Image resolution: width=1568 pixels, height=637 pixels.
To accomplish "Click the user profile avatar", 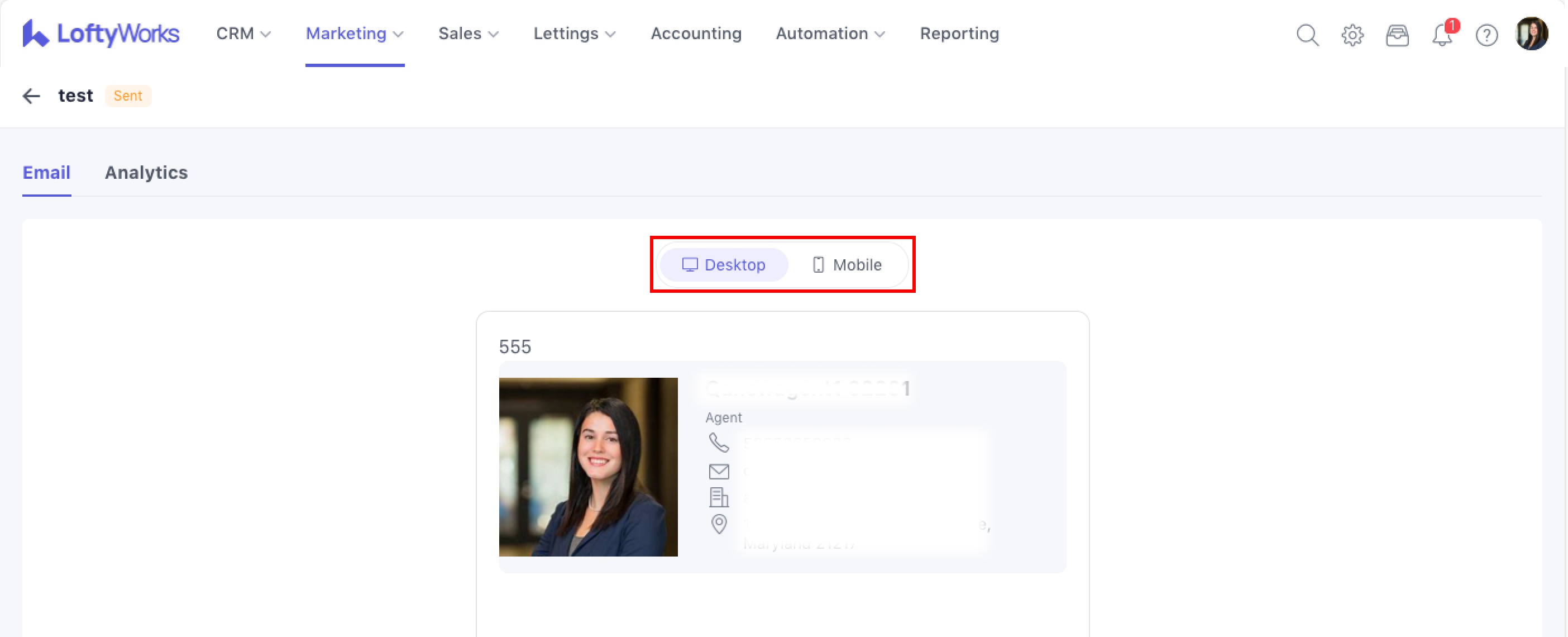I will pyautogui.click(x=1531, y=34).
